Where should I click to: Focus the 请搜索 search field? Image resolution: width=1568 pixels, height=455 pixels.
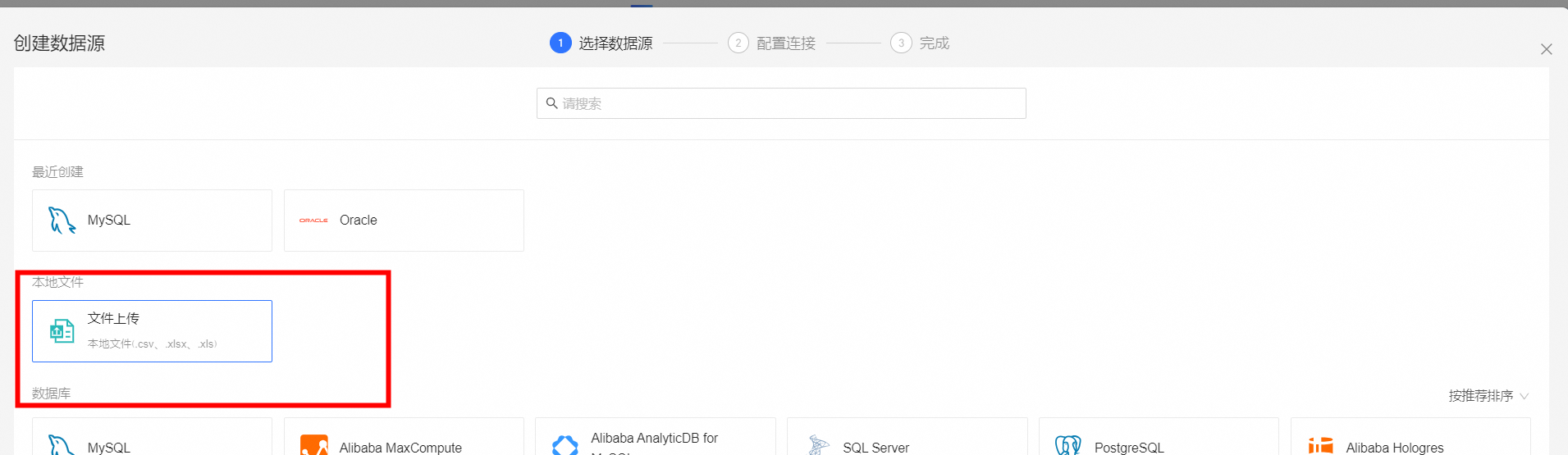pos(788,103)
